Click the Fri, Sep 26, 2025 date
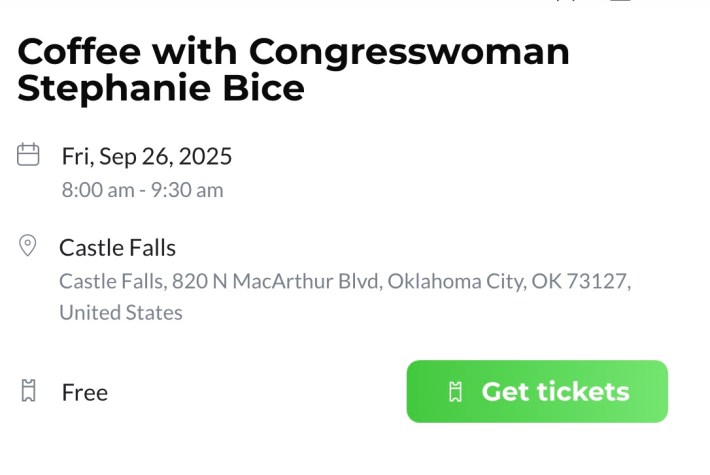 147,156
